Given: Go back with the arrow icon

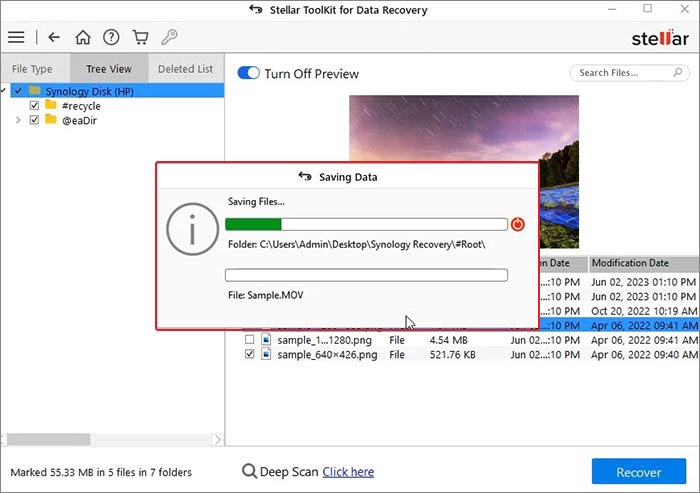Looking at the screenshot, I should point(54,37).
